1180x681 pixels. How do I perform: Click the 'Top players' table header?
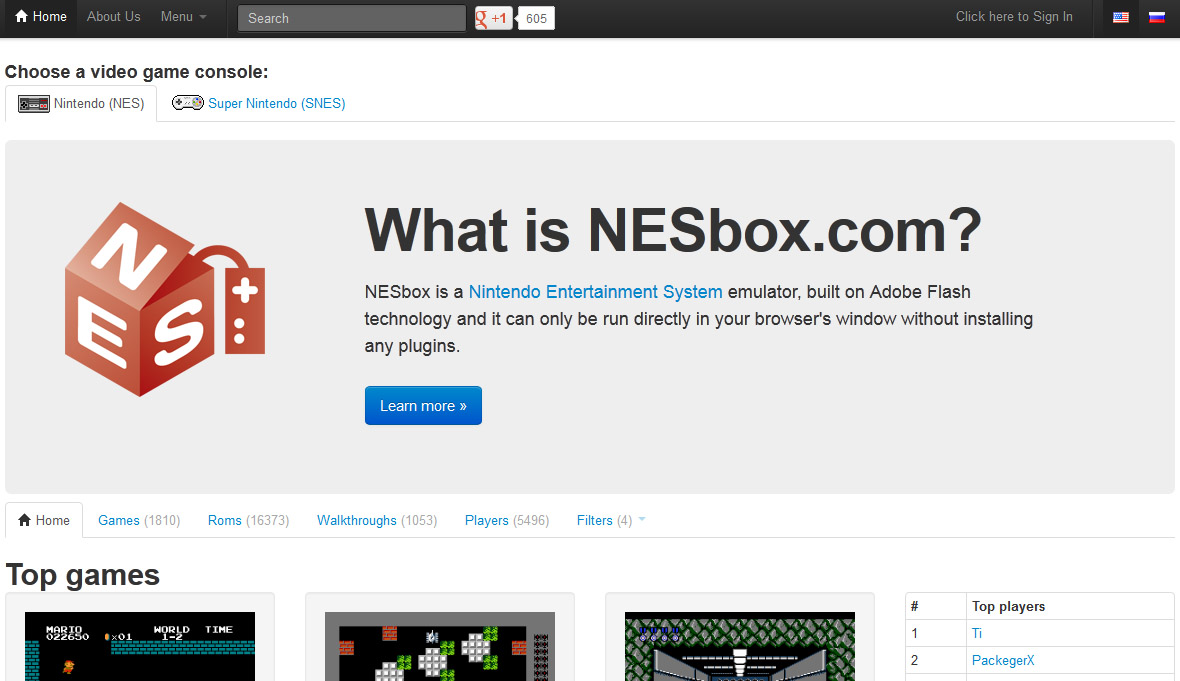[1008, 607]
